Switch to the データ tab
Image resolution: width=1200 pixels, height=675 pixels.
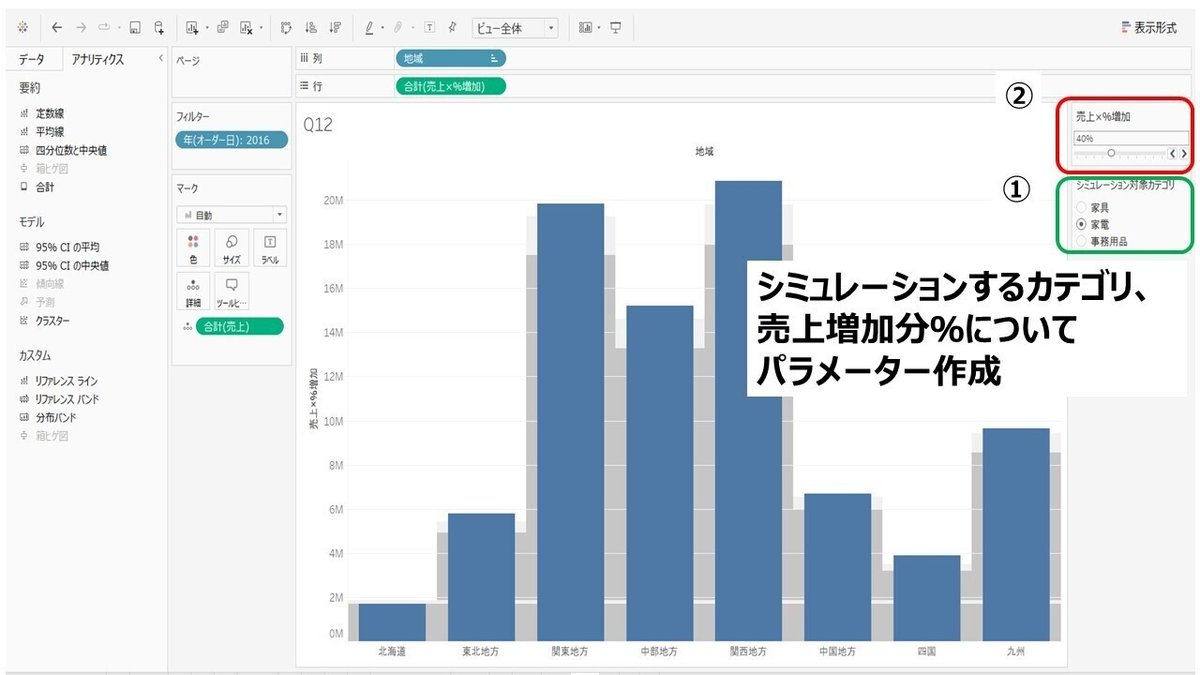coord(33,59)
